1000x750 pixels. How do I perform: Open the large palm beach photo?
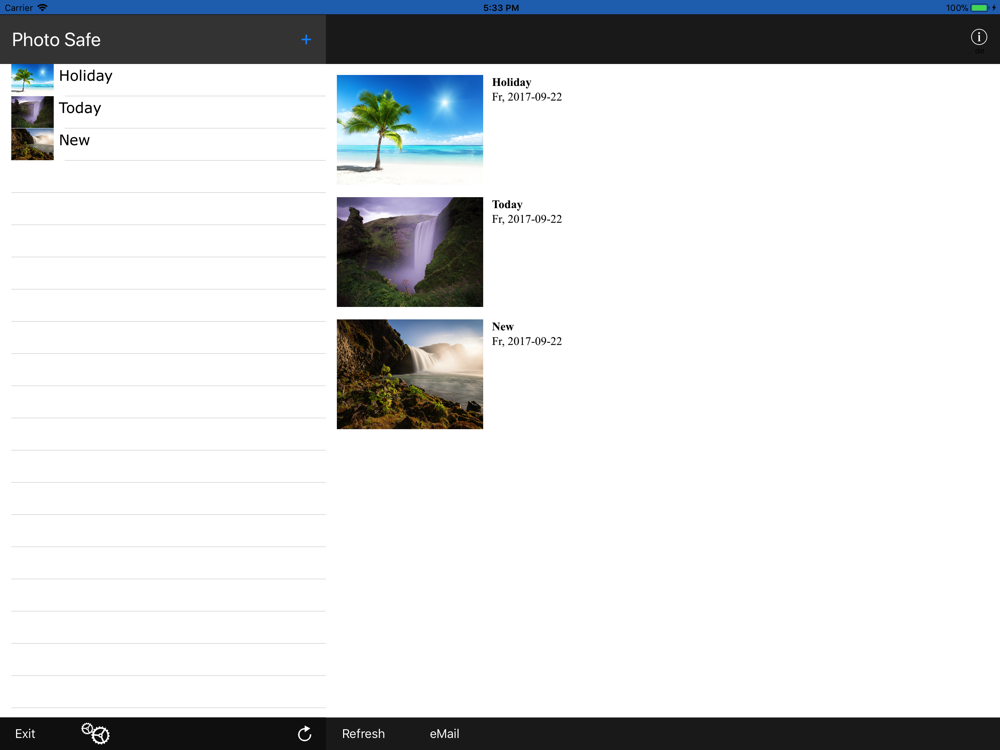pyautogui.click(x=409, y=129)
